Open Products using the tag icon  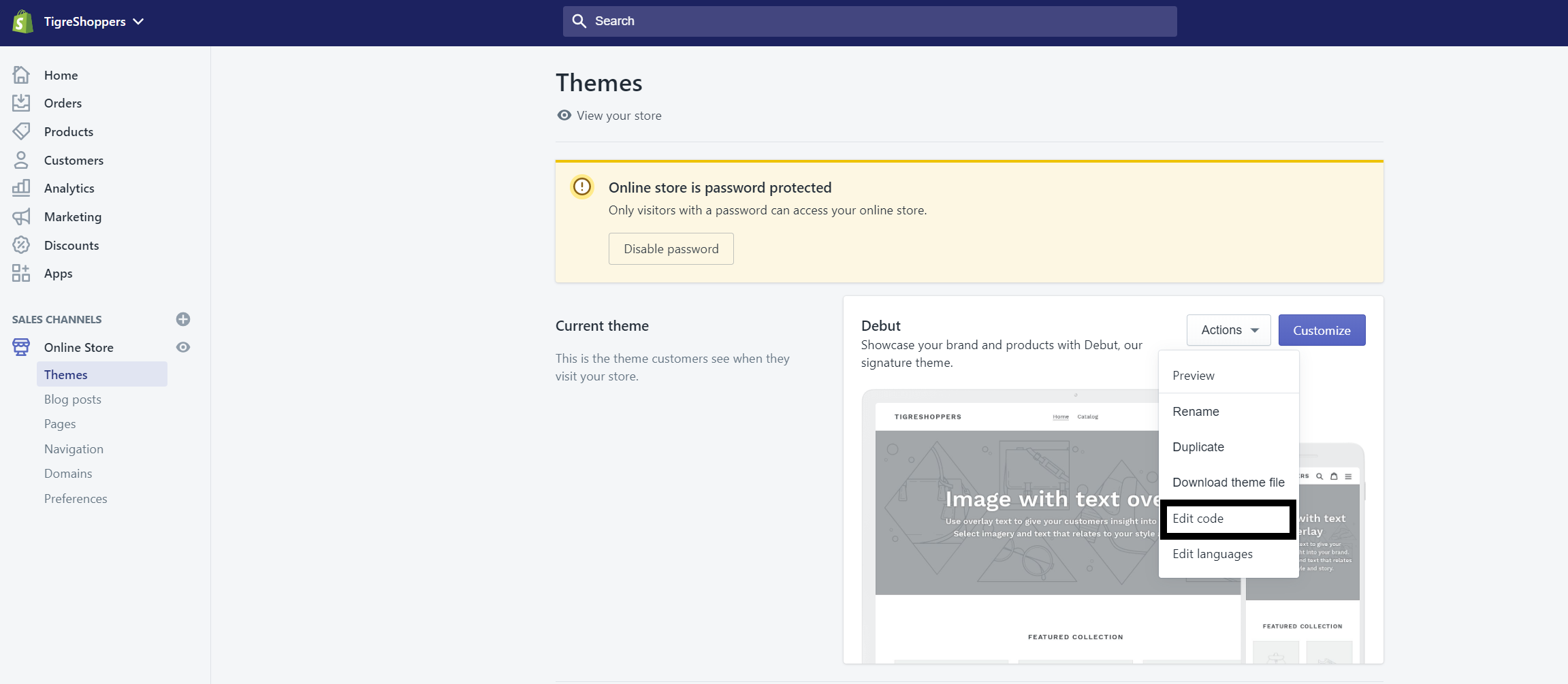[21, 131]
